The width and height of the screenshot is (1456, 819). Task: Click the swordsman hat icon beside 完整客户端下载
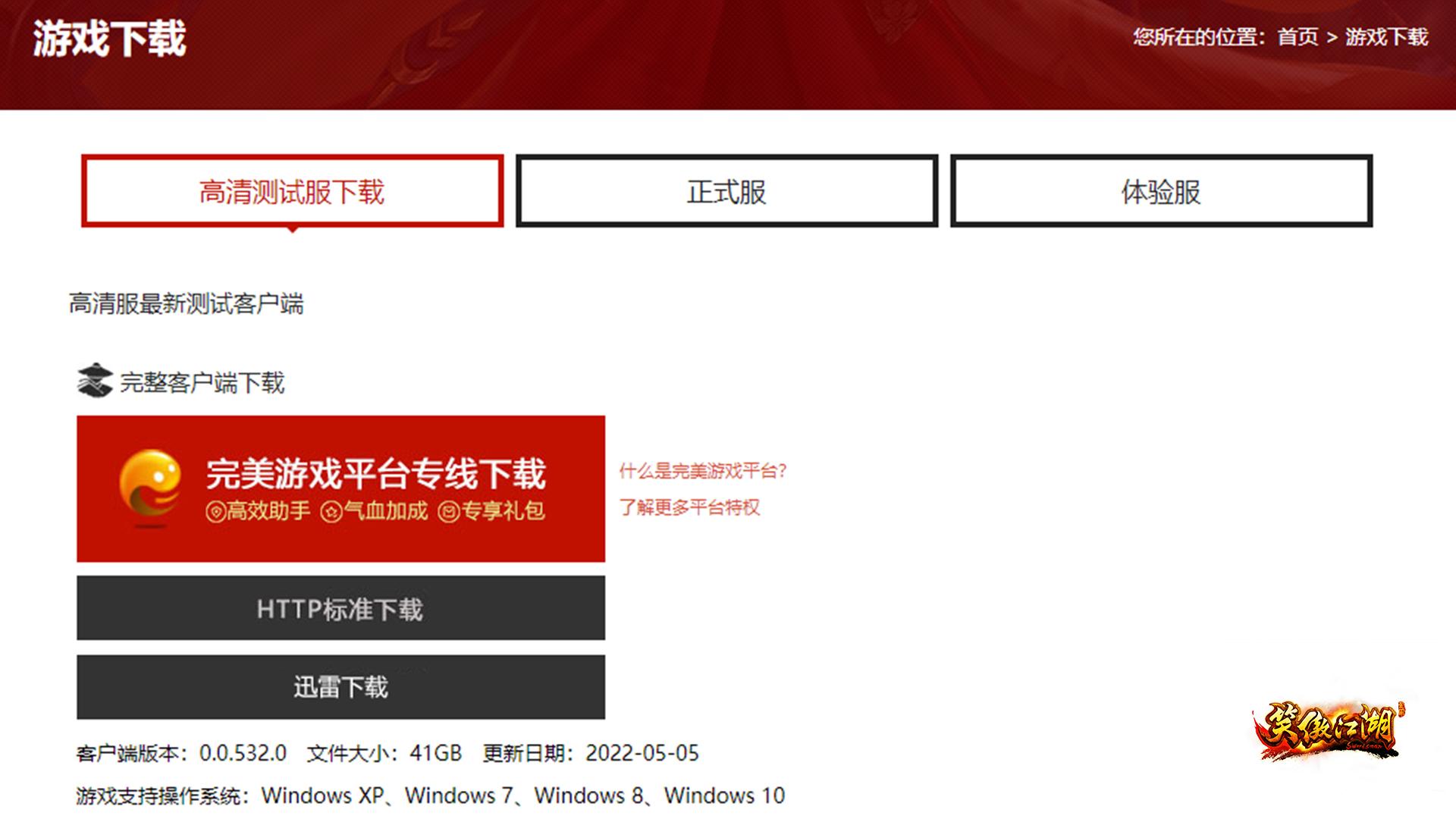coord(95,380)
